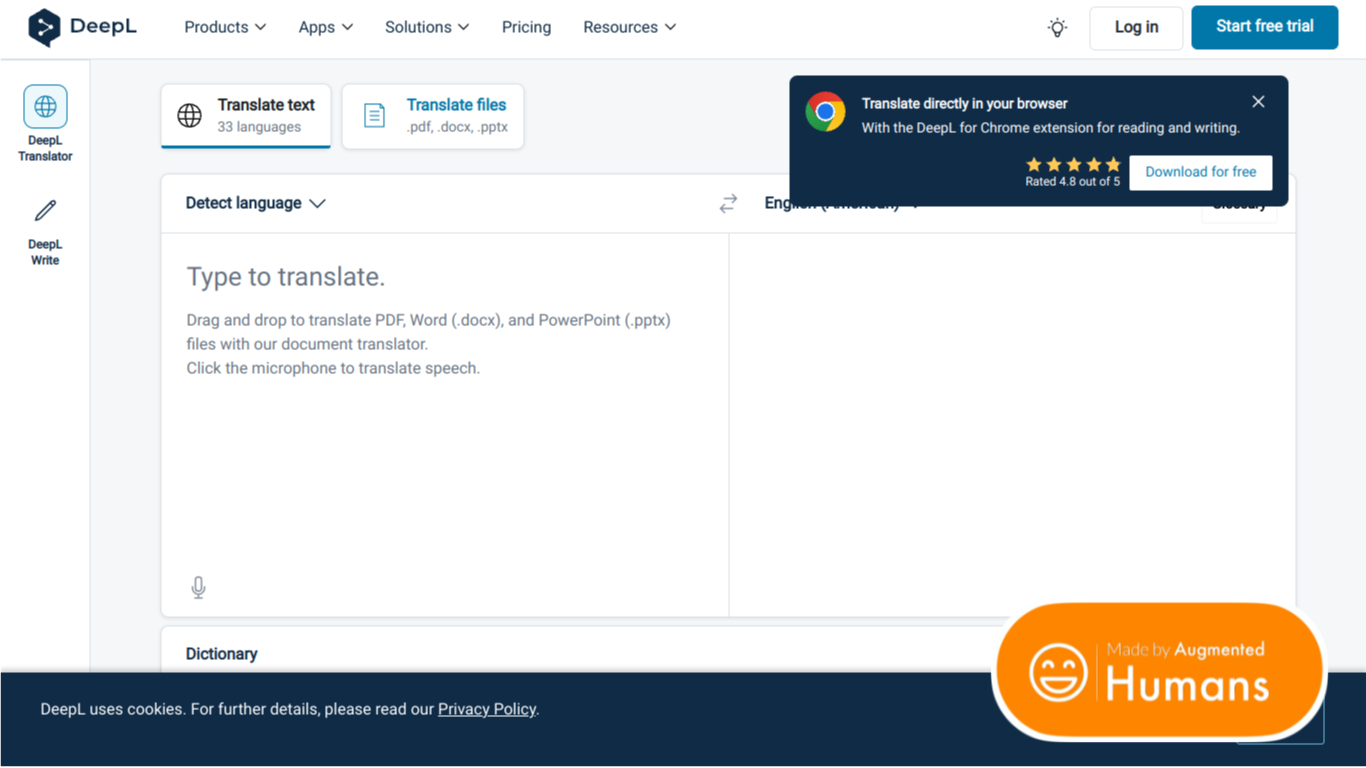Screen dimensions: 1366x768
Task: Open the Detect language selector
Action: coord(255,203)
